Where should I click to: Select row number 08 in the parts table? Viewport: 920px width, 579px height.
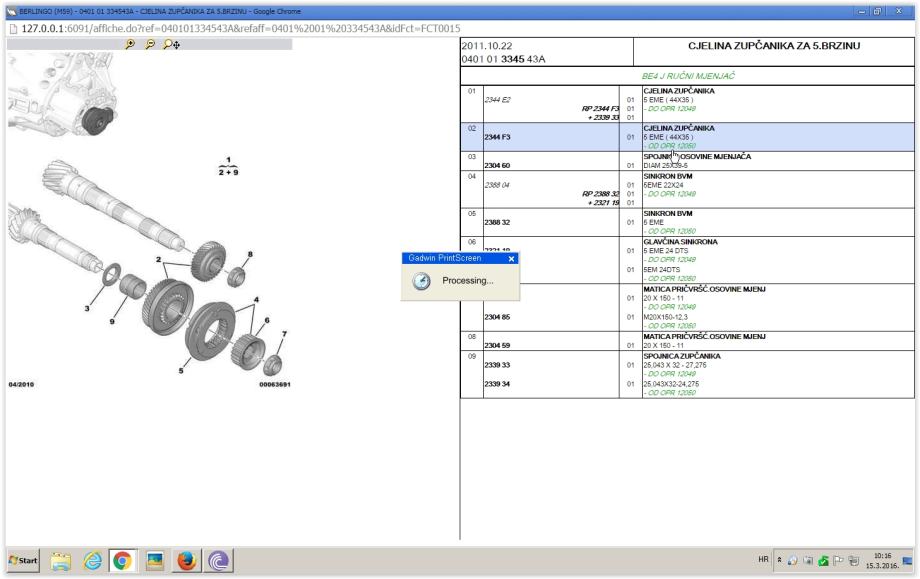click(472, 337)
